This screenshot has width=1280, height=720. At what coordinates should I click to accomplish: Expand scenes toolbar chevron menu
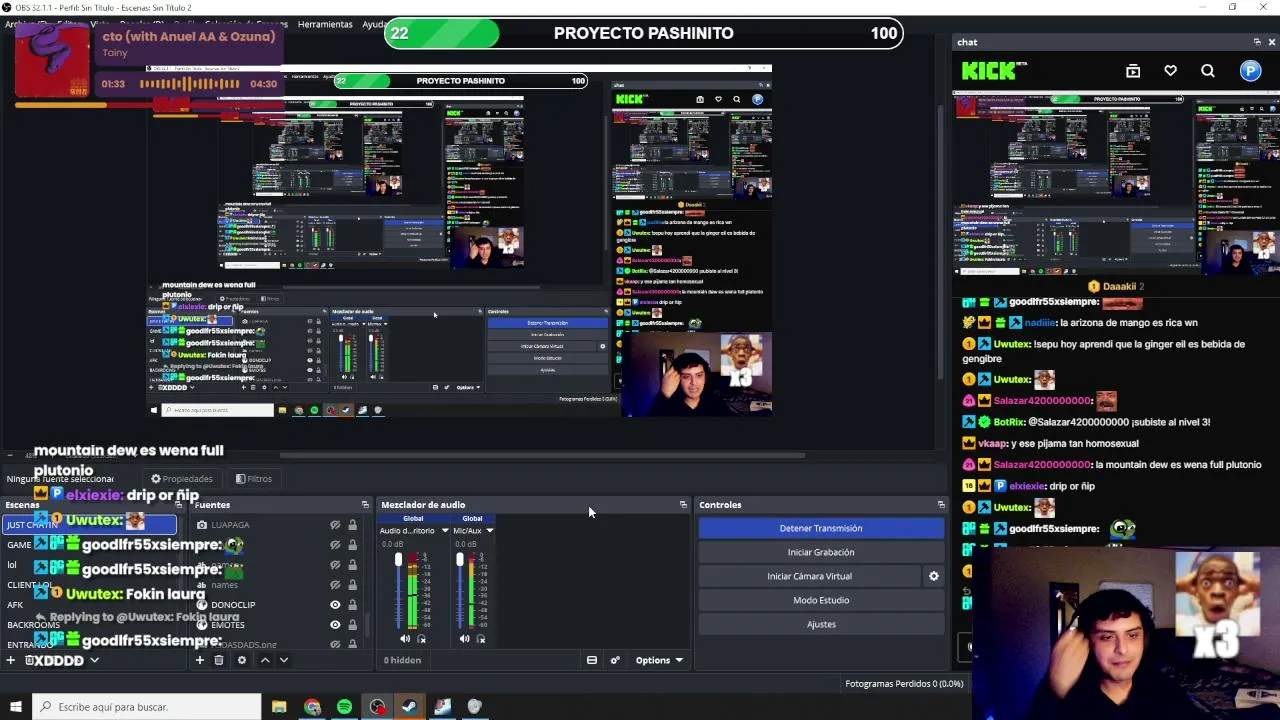point(94,660)
